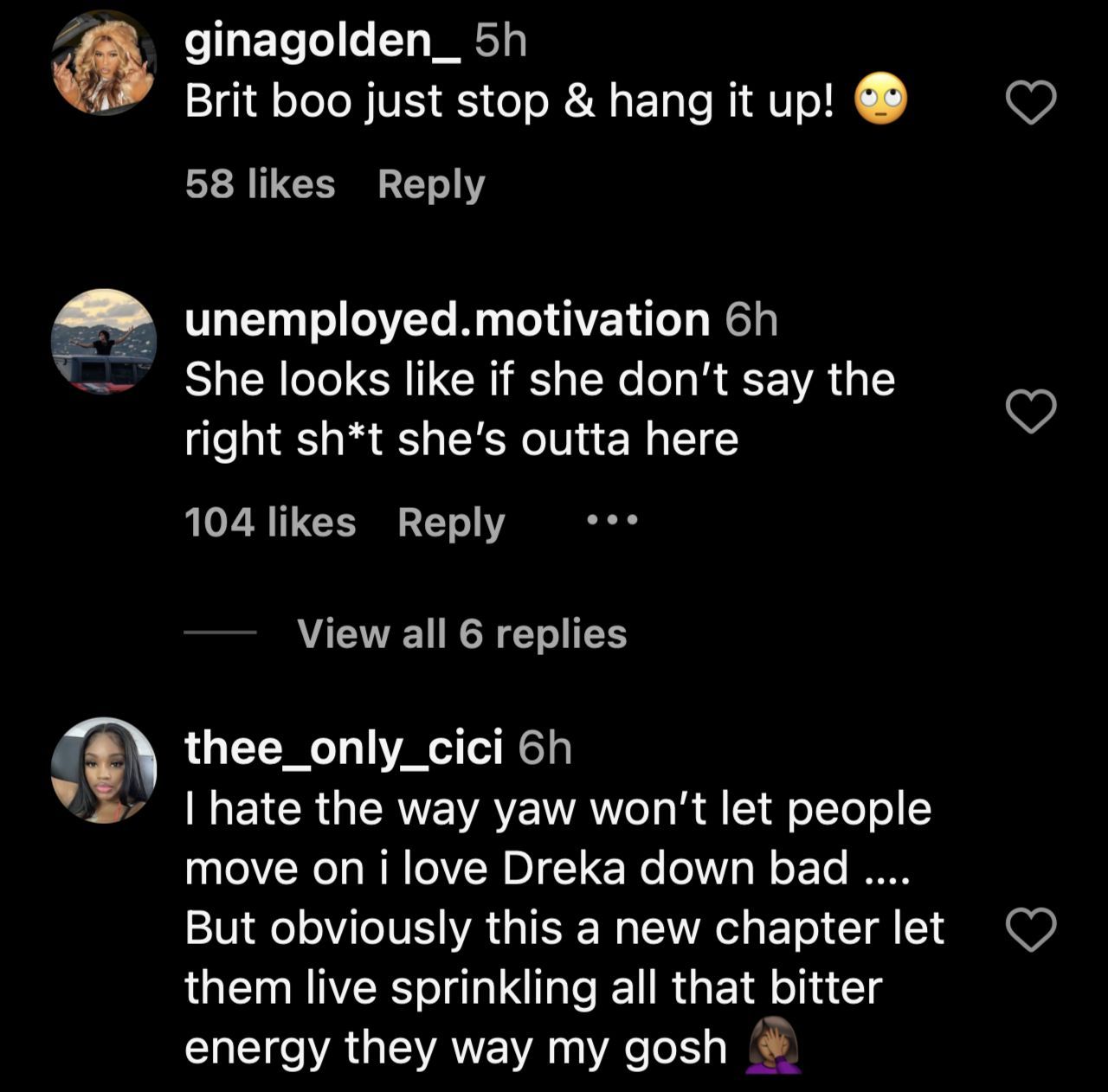Reply to unemployed.motivation's comment

[451, 523]
